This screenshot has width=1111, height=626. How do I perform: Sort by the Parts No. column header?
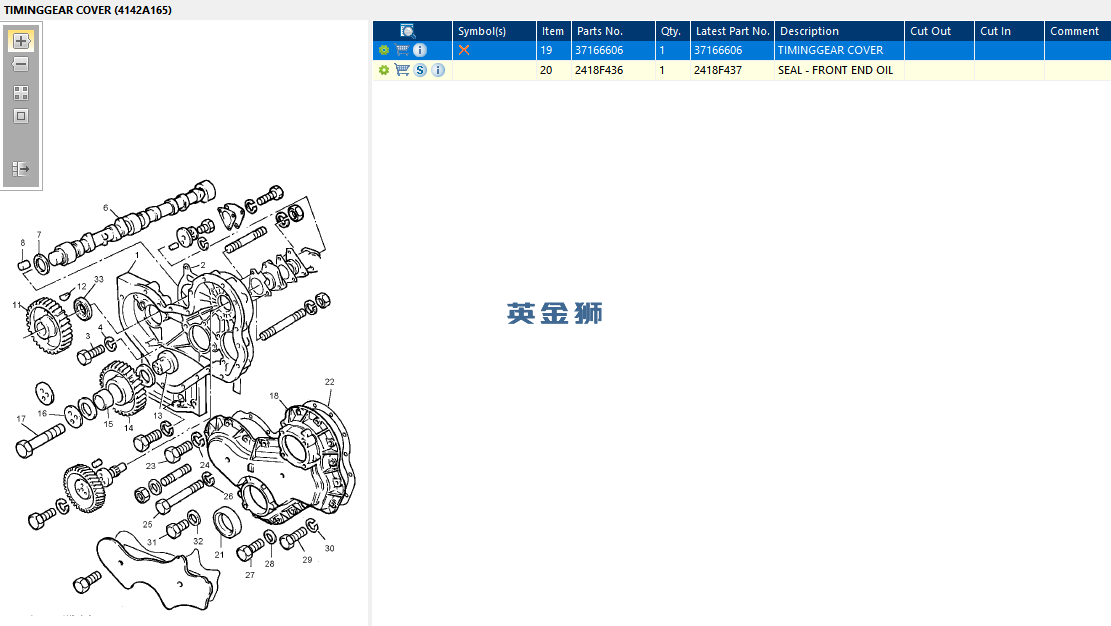tap(613, 31)
